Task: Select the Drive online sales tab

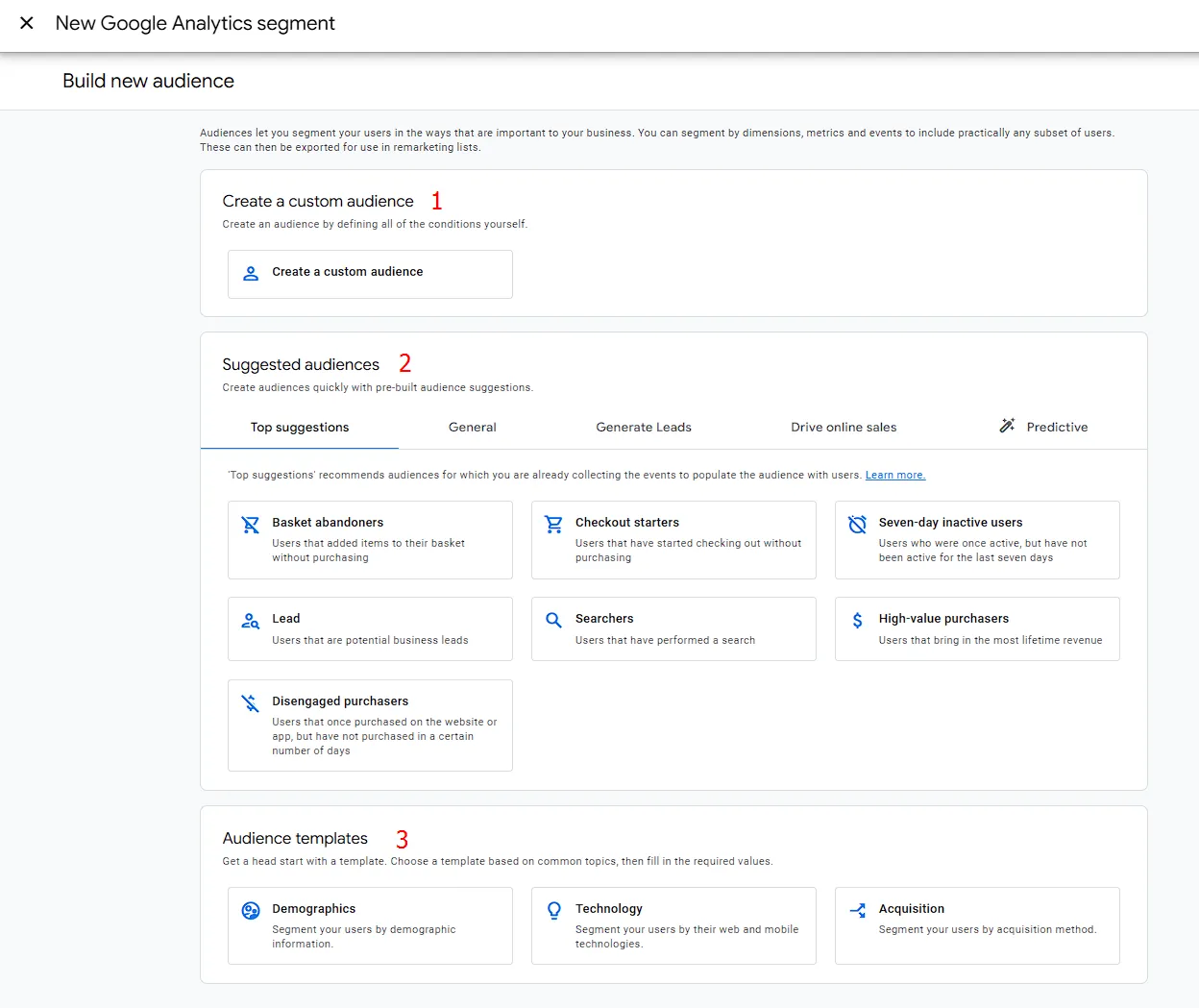Action: [844, 428]
